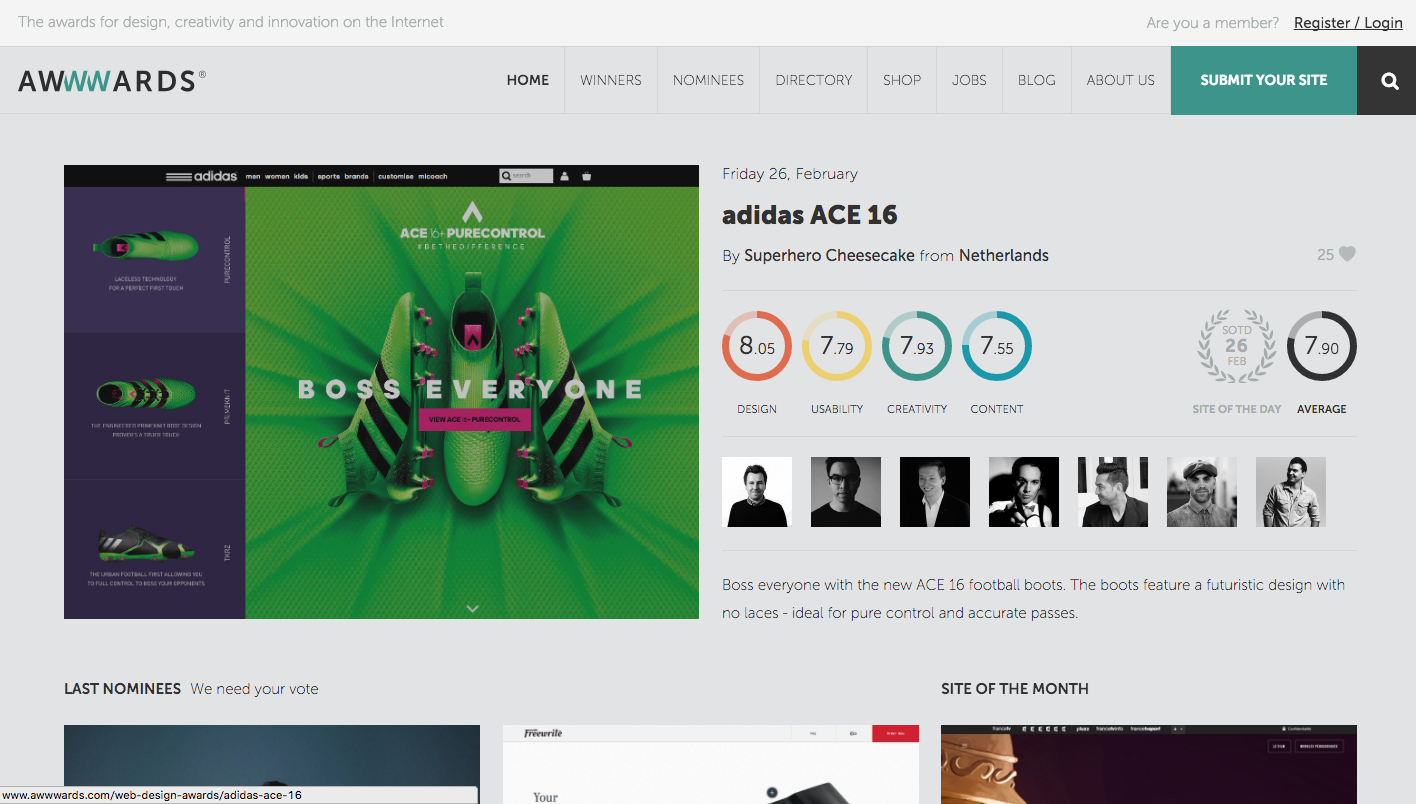Open the ABOUT US menu item

(x=1121, y=80)
